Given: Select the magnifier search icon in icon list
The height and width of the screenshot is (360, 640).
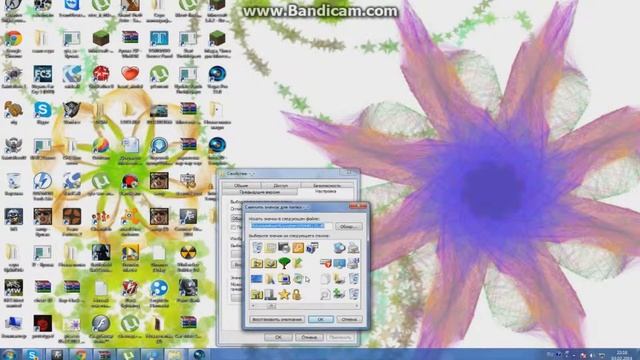Looking at the screenshot, I should (x=325, y=294).
